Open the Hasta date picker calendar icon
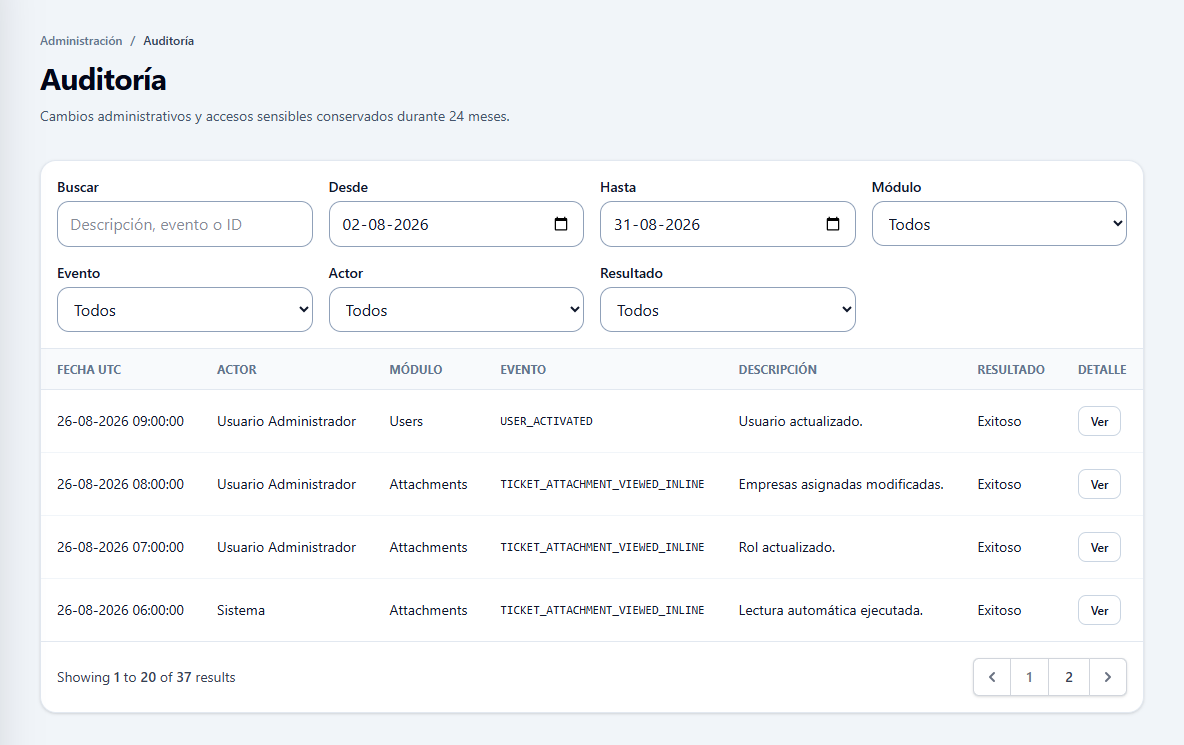Screen dimensions: 1184x745 pyautogui.click(x=833, y=224)
